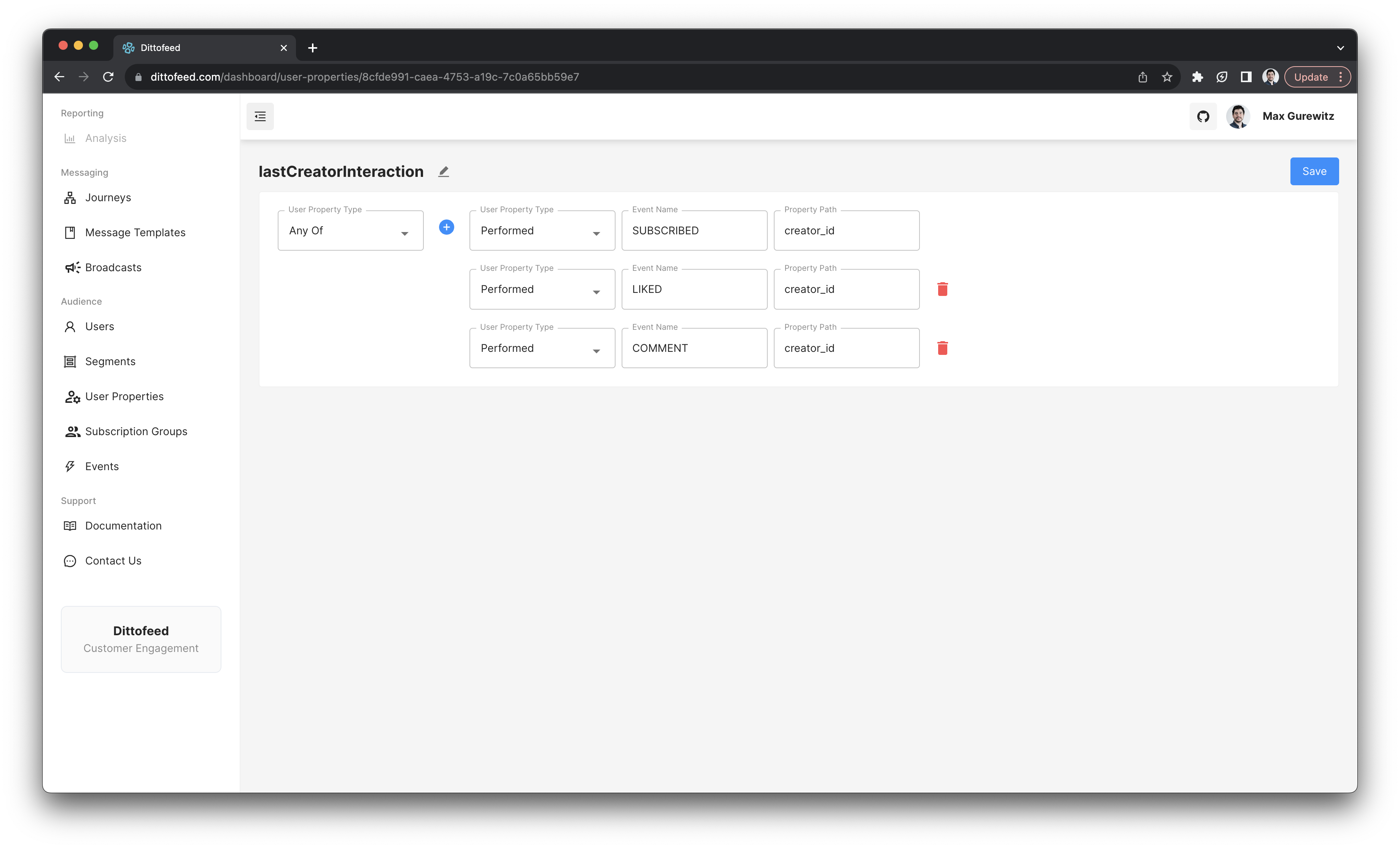Click the LIKED event name field
Viewport: 1400px width, 849px height.
694,289
